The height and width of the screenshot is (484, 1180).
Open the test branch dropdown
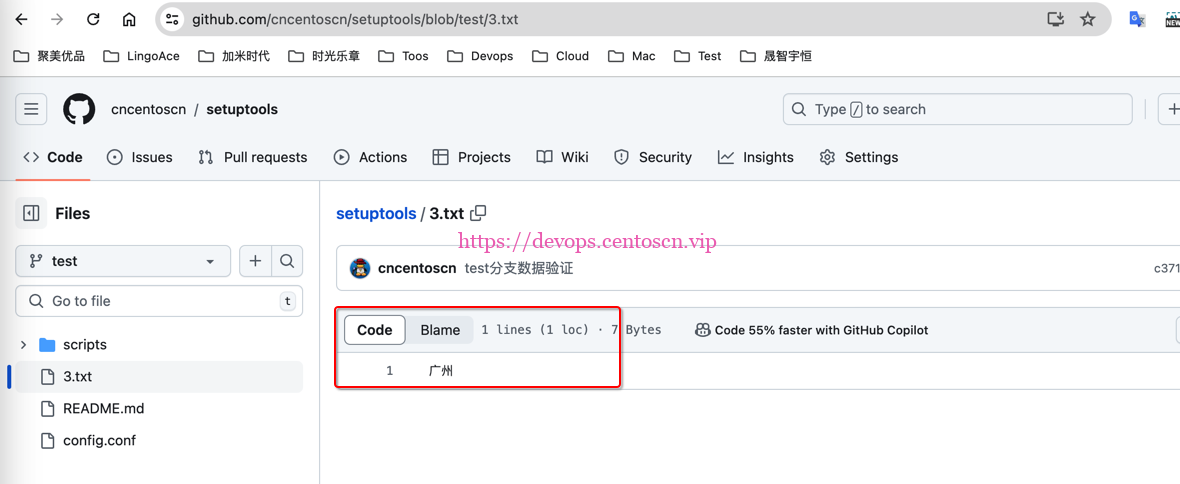point(123,261)
